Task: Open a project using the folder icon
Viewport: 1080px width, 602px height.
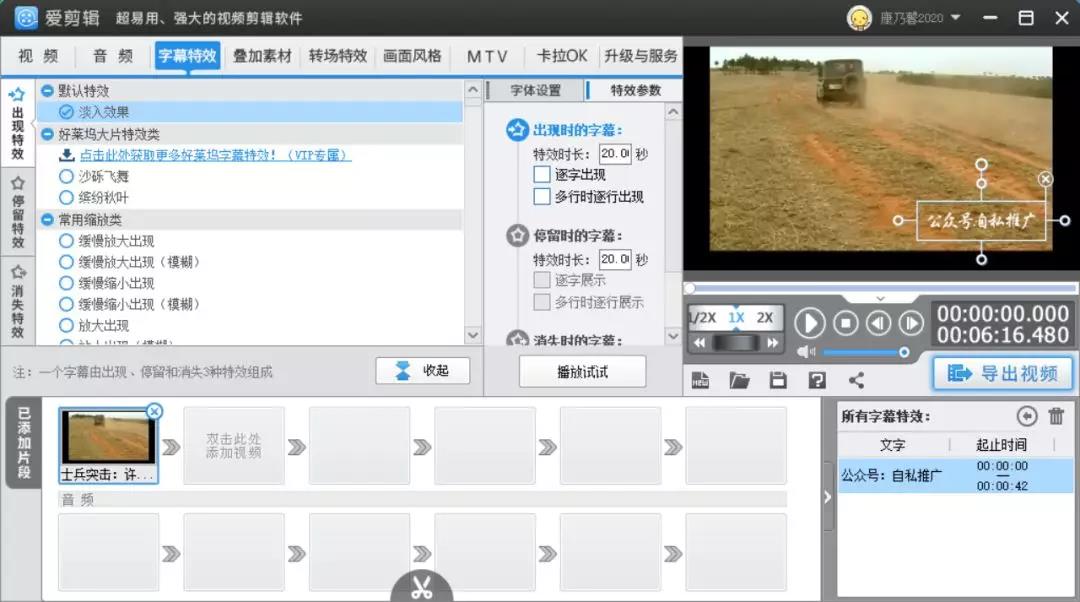Action: point(740,379)
